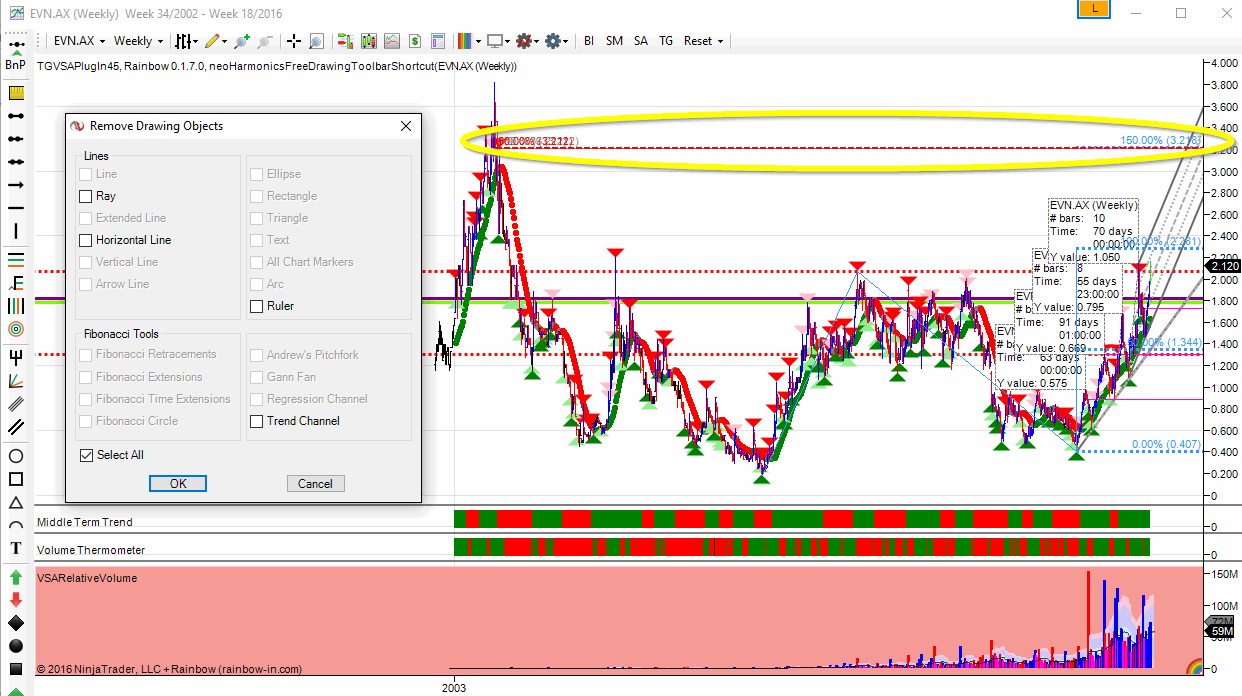Click the TG toolbar item
This screenshot has width=1242, height=696.
[666, 41]
